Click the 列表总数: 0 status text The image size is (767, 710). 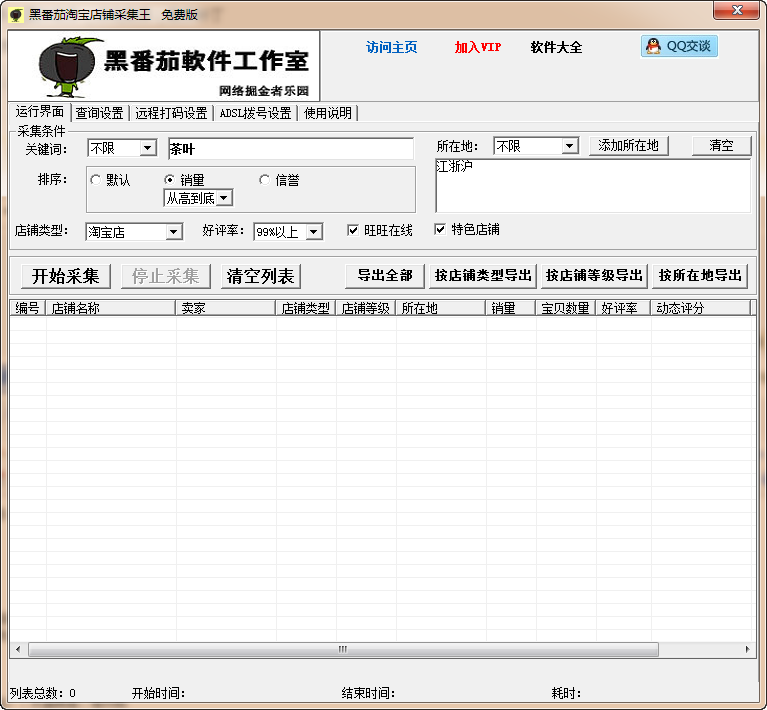pyautogui.click(x=43, y=693)
